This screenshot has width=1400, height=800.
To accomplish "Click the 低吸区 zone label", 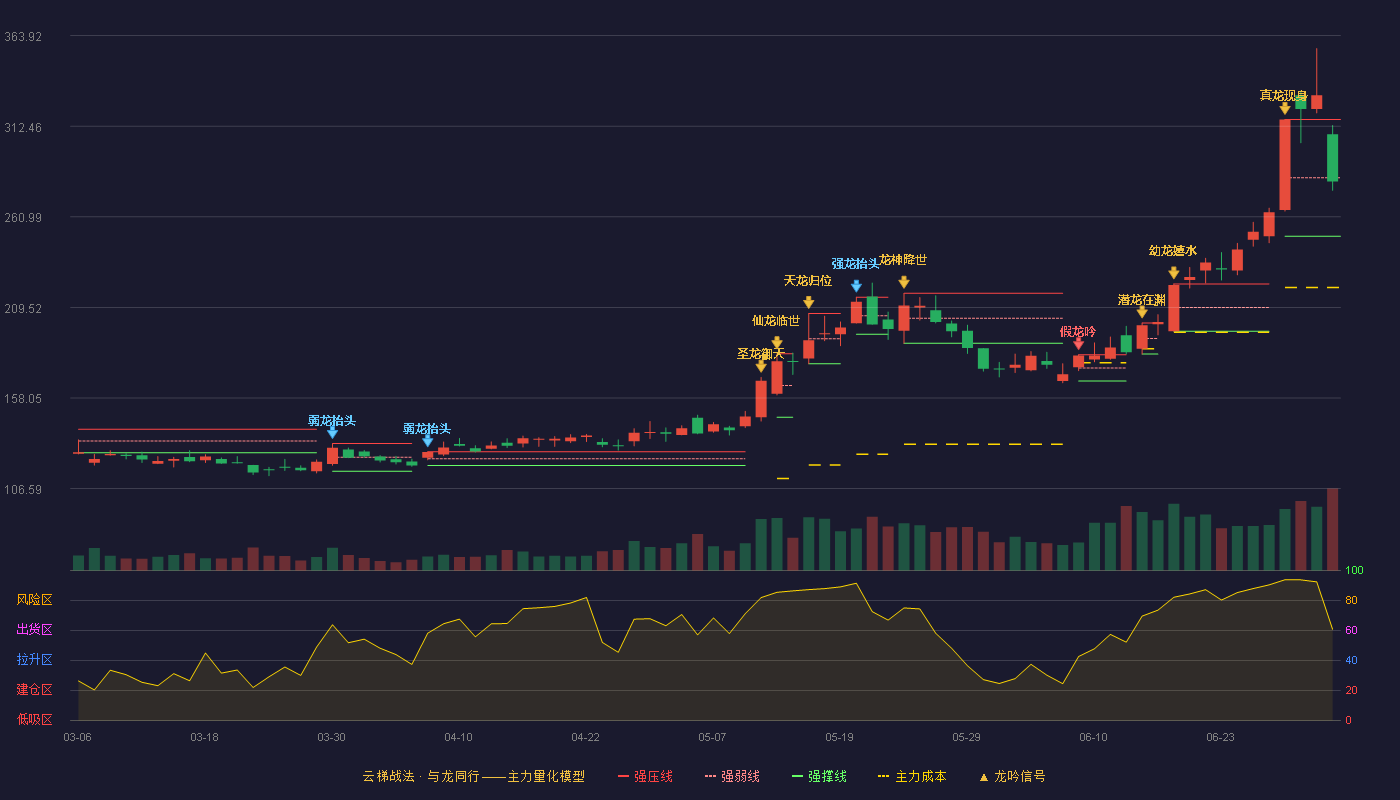I will pos(35,719).
